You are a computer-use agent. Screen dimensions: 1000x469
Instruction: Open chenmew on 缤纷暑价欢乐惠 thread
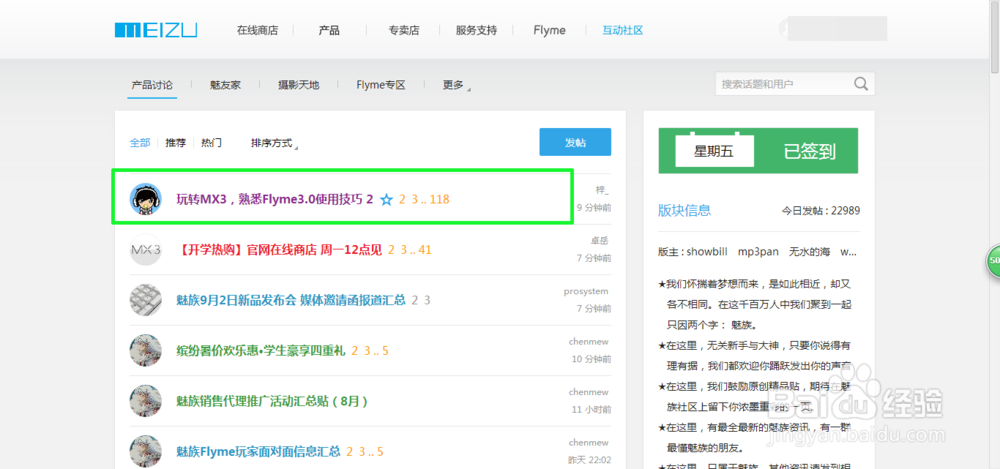click(x=589, y=341)
